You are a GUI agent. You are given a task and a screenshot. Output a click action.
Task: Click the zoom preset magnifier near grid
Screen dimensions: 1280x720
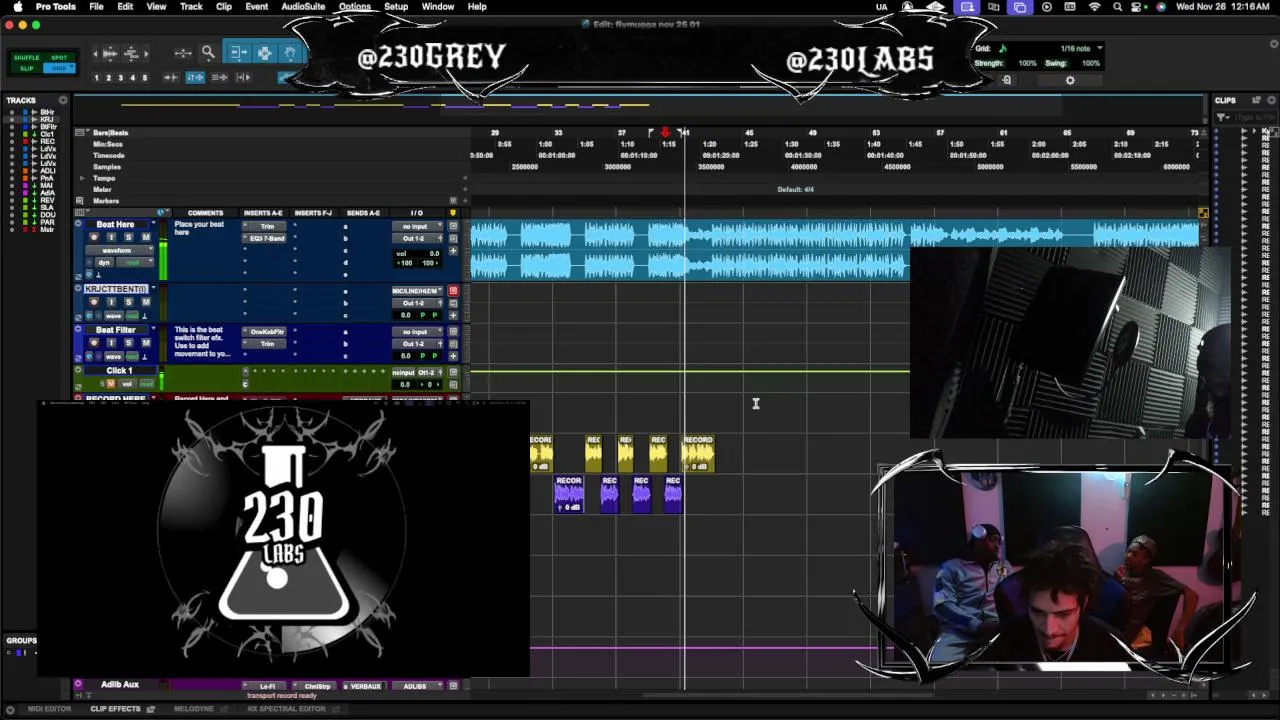coord(1007,80)
